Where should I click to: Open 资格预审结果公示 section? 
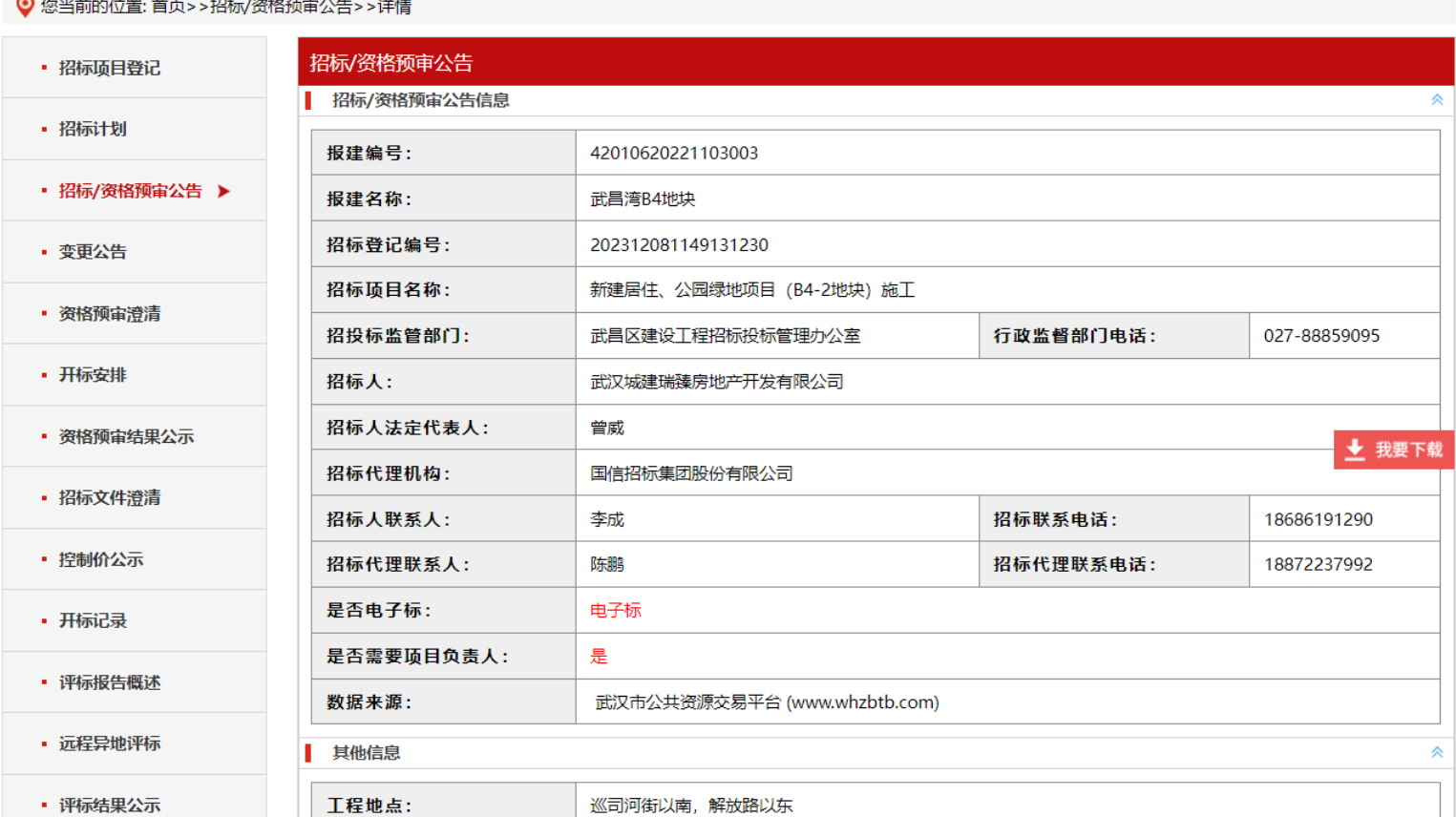(x=126, y=437)
